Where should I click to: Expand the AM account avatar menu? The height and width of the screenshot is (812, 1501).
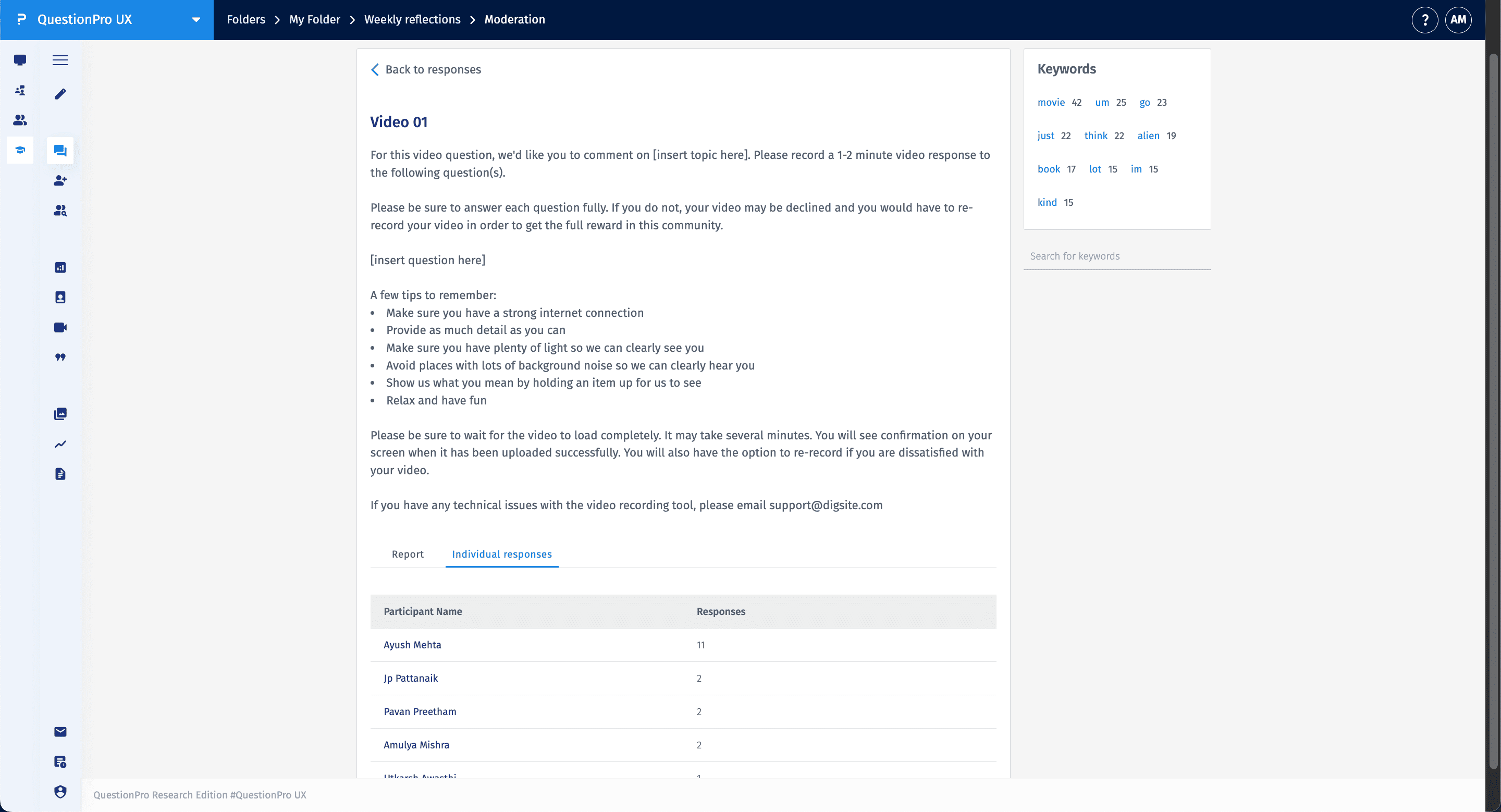(1458, 19)
